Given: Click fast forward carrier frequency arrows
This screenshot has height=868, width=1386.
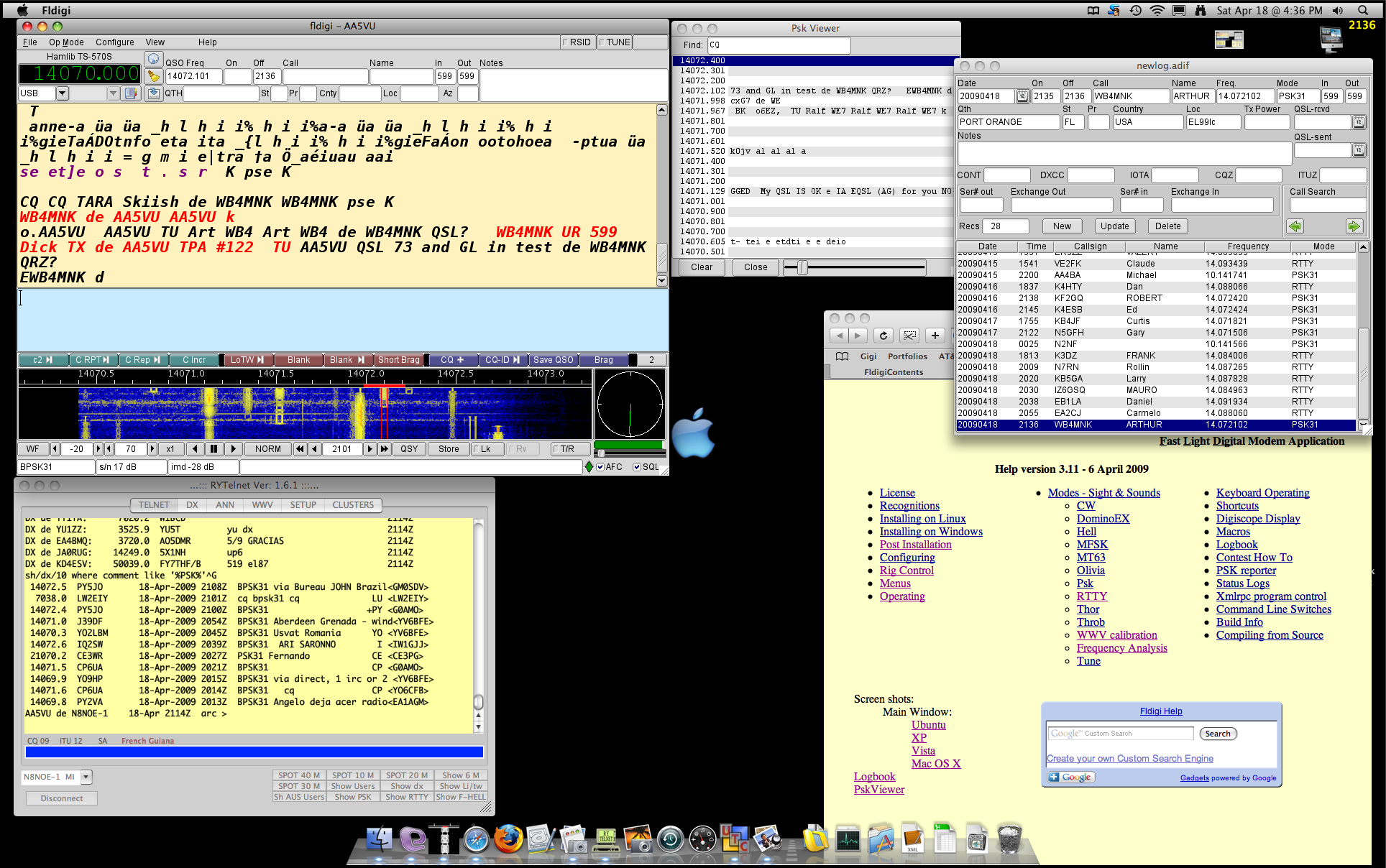Looking at the screenshot, I should click(x=385, y=449).
